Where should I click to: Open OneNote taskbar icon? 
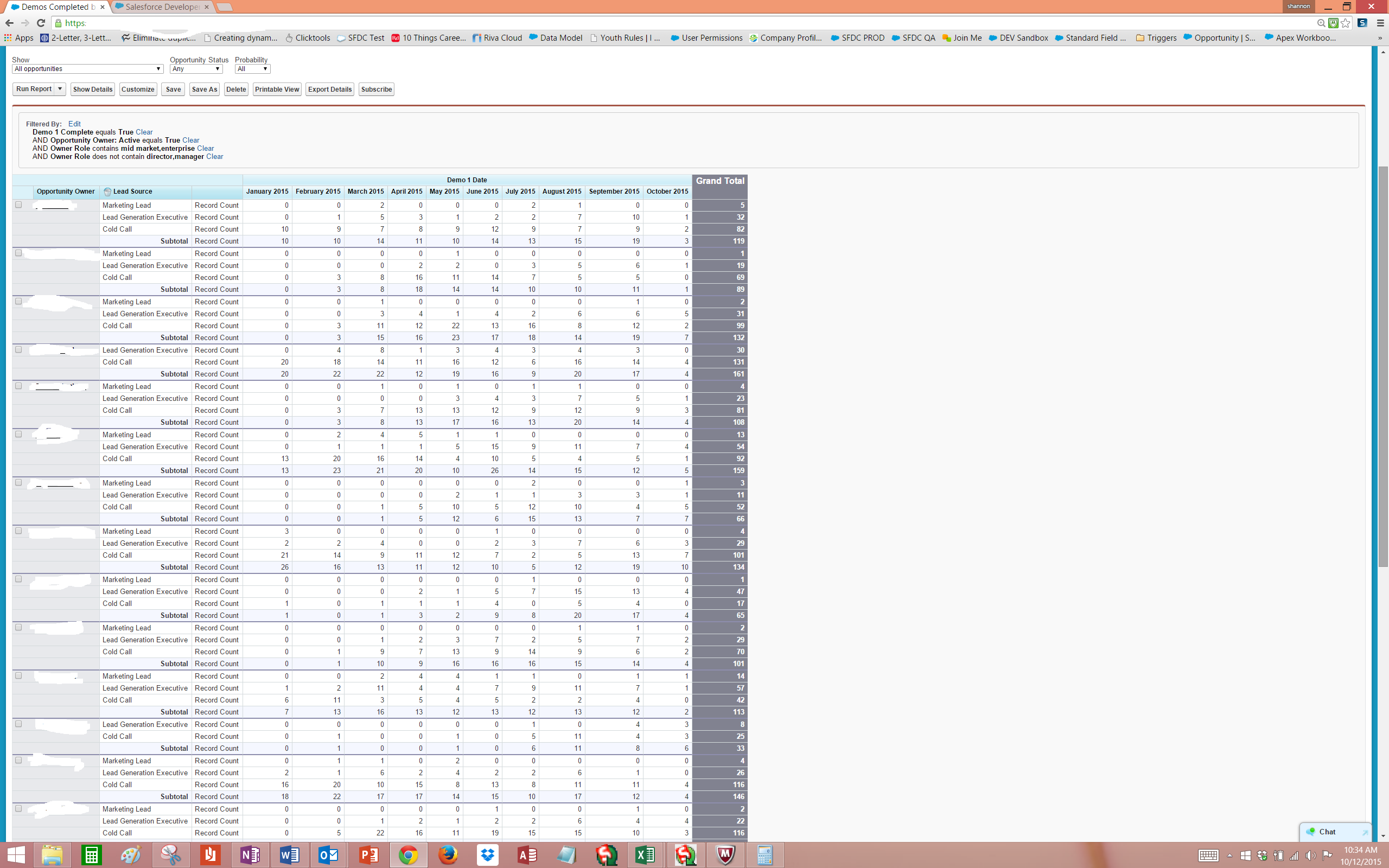(250, 855)
